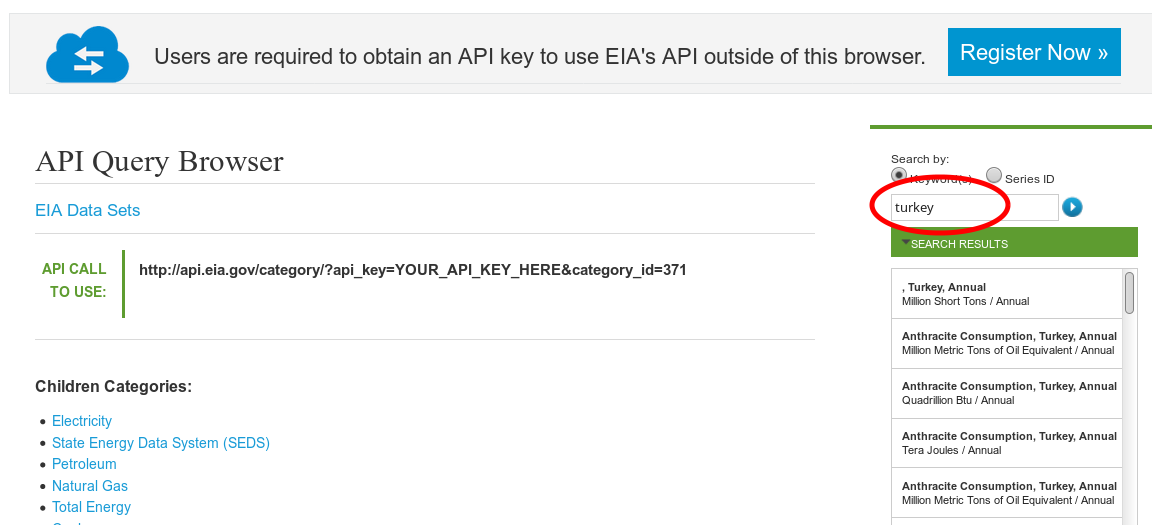Click the API call URL text
The image size is (1152, 525).
coord(412,270)
